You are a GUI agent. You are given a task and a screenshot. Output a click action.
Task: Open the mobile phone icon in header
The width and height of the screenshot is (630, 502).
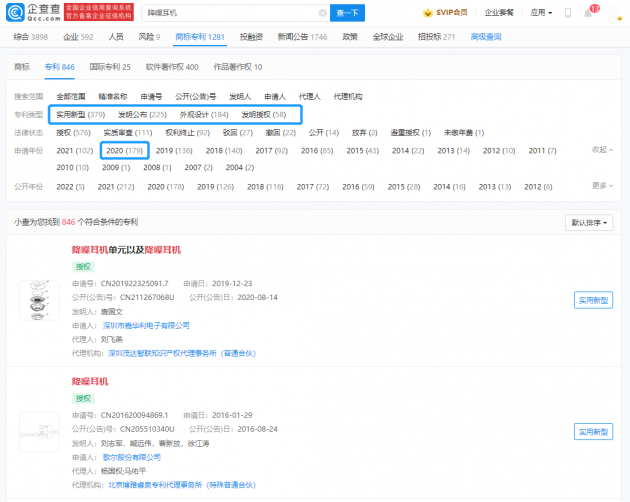(x=568, y=13)
